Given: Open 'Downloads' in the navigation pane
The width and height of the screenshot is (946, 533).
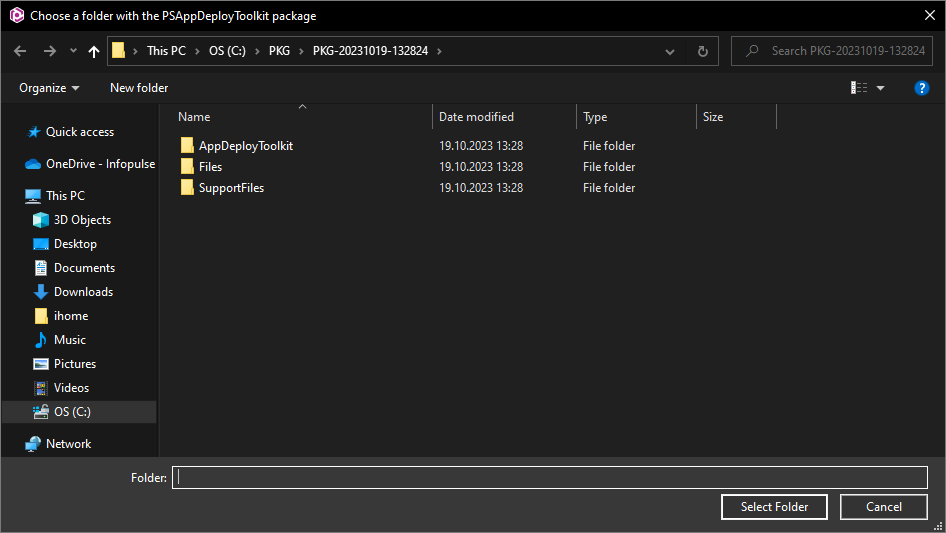Looking at the screenshot, I should tap(83, 292).
